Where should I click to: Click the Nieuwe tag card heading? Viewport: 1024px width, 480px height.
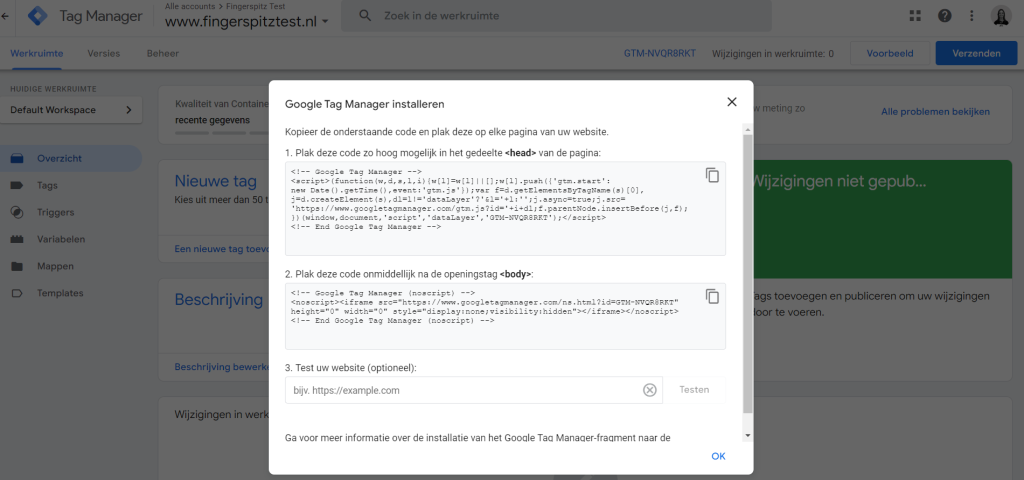click(216, 181)
